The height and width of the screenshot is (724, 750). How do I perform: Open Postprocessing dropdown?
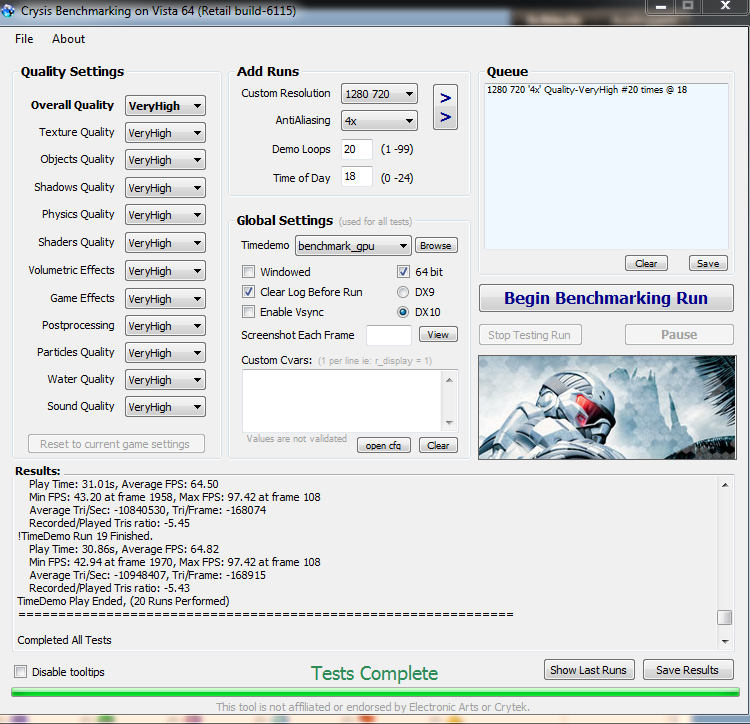[x=165, y=326]
